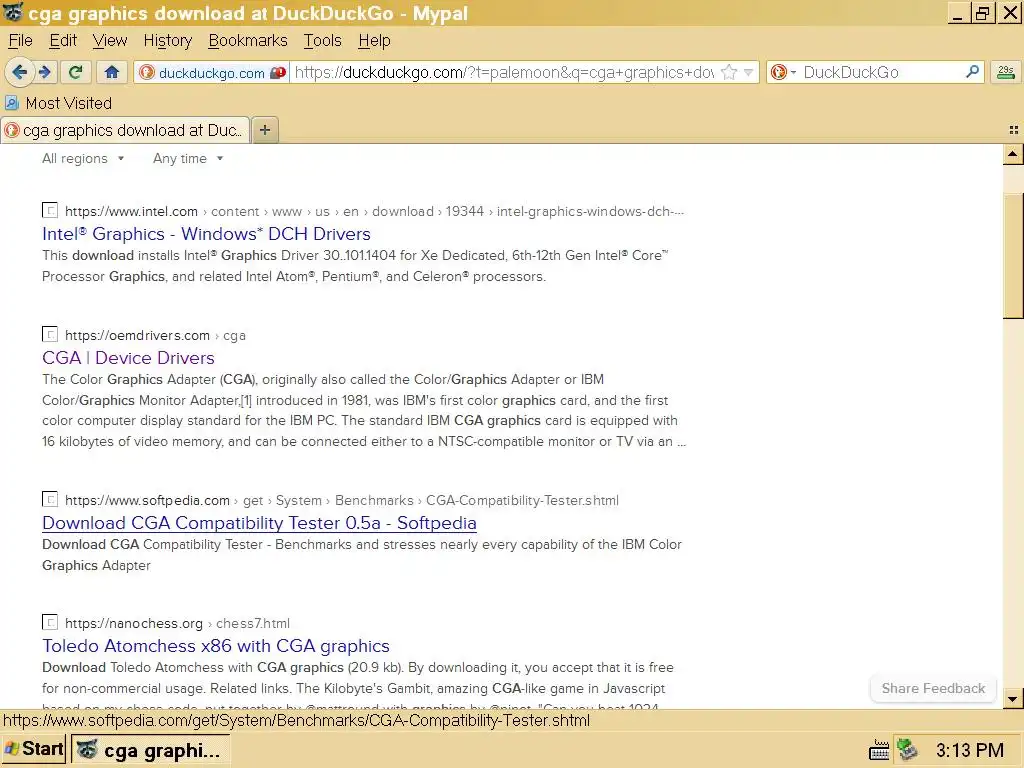Expand the All regions filter
The width and height of the screenshot is (1024, 768).
[x=83, y=158]
